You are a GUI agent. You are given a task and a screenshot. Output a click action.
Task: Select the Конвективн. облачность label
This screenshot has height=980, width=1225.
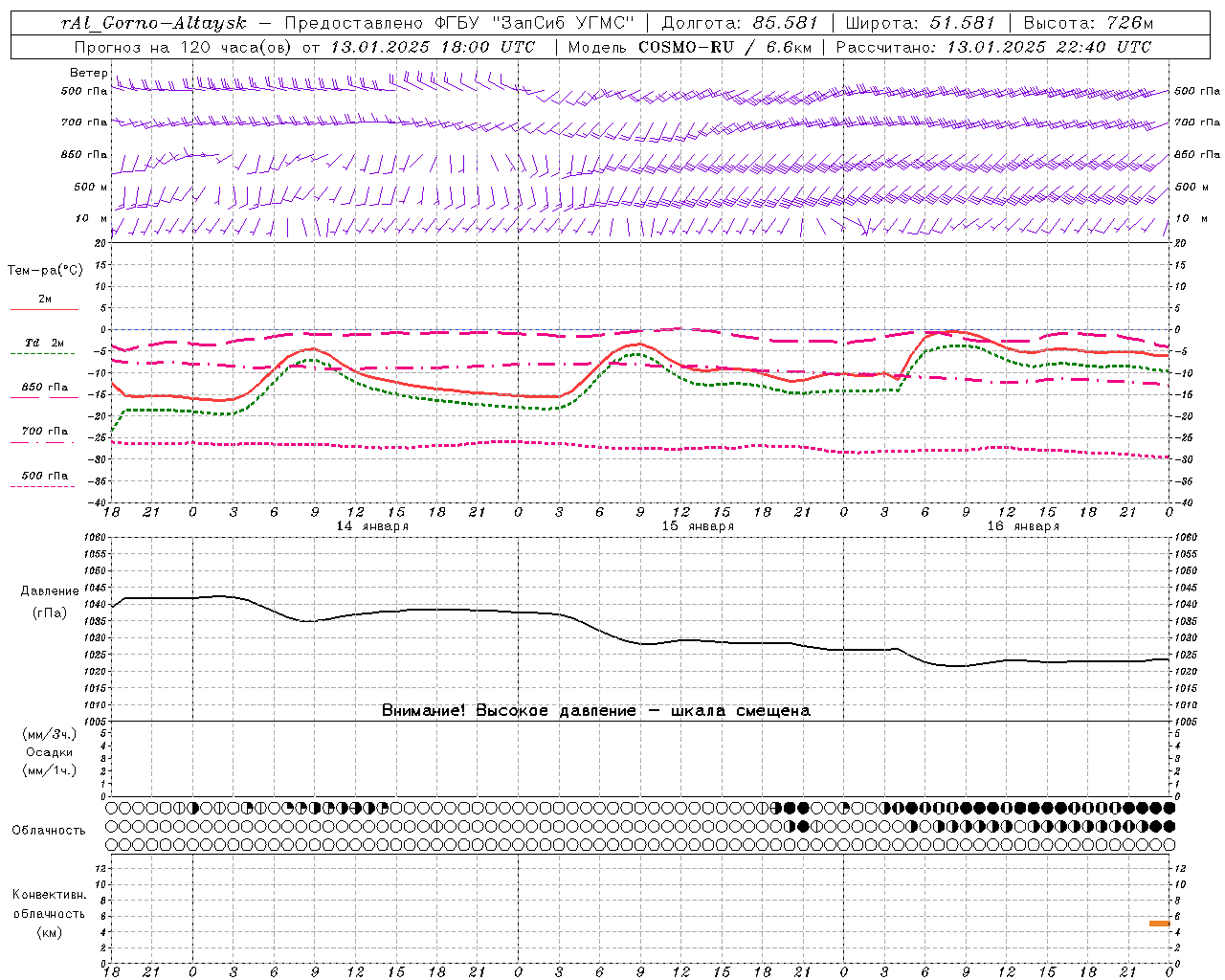pos(49,904)
